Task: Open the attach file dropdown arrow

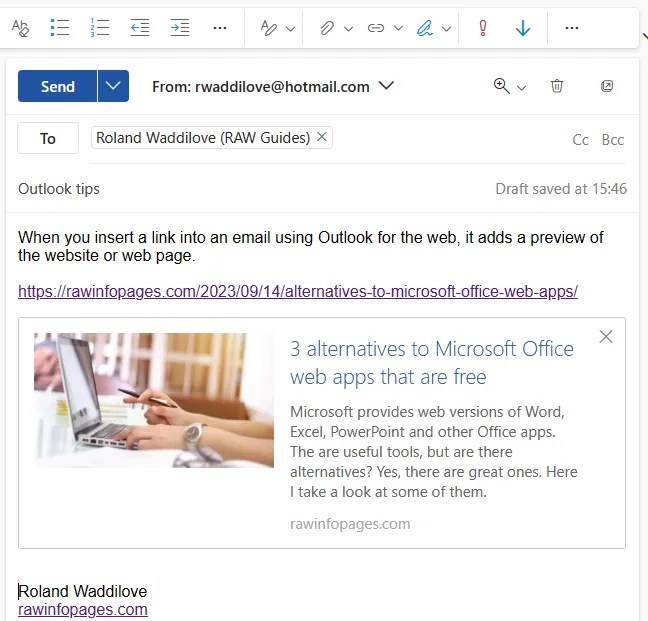Action: [348, 29]
